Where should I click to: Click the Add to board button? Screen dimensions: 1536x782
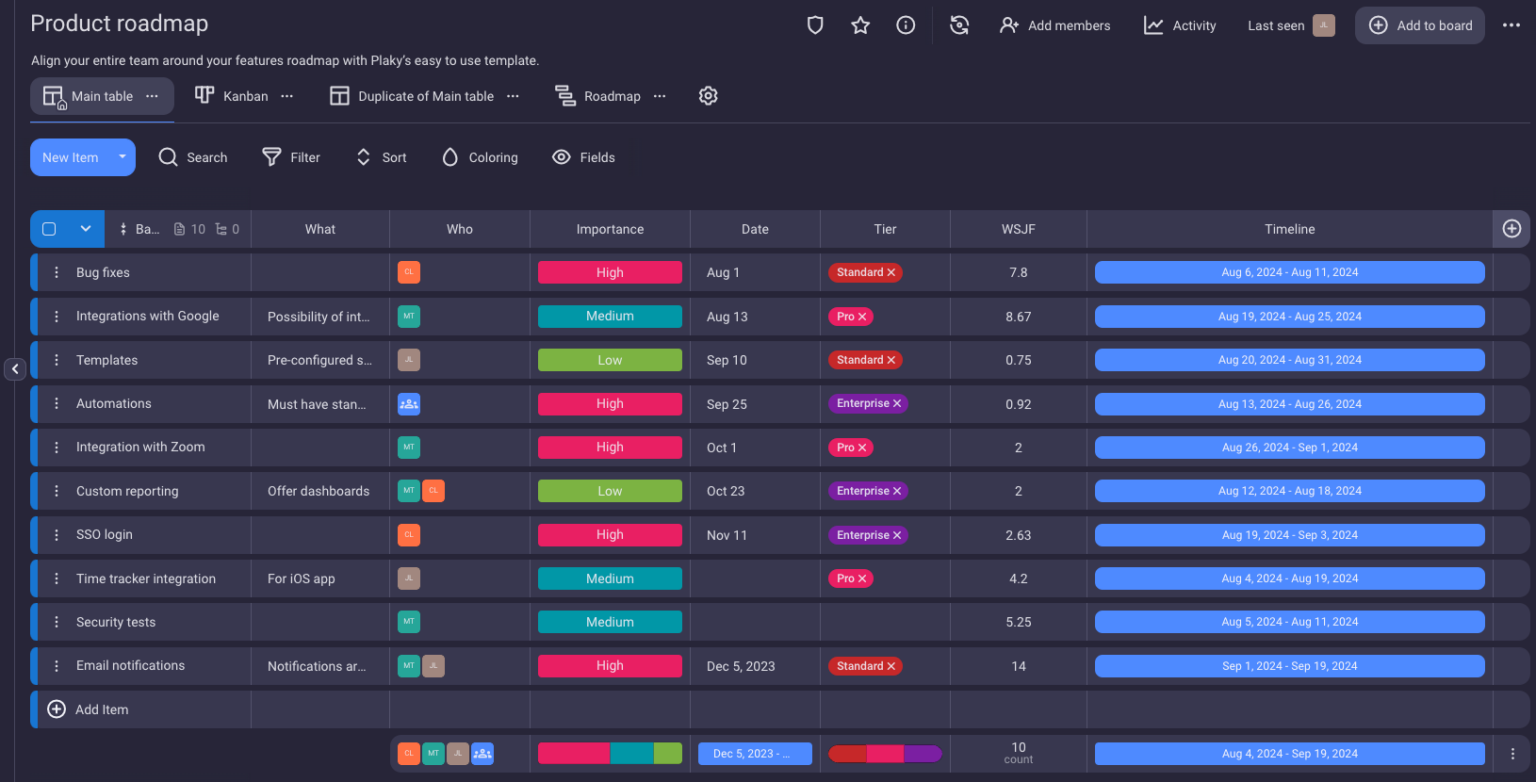click(1419, 25)
